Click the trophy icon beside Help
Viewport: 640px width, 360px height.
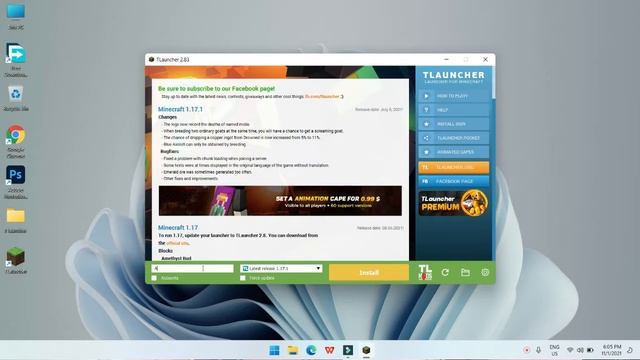click(x=426, y=110)
